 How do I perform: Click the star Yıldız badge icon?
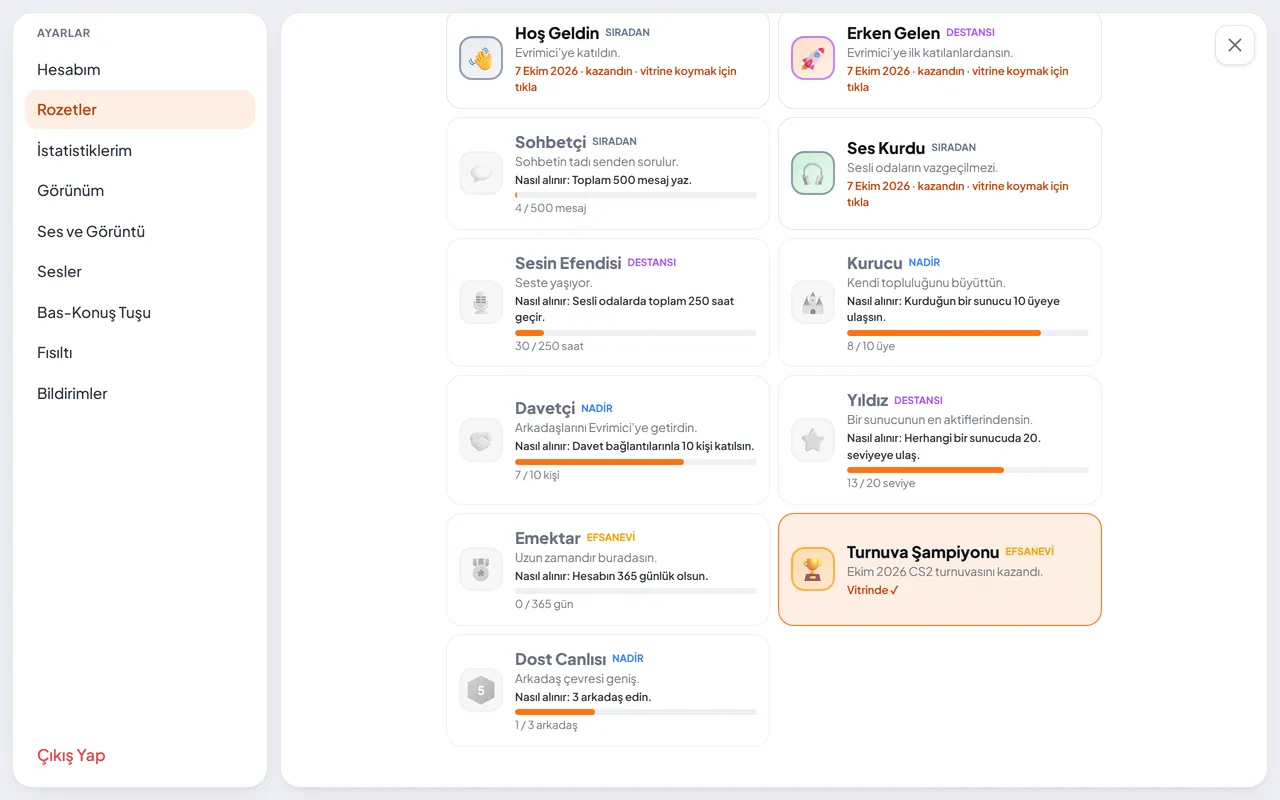[x=813, y=440]
